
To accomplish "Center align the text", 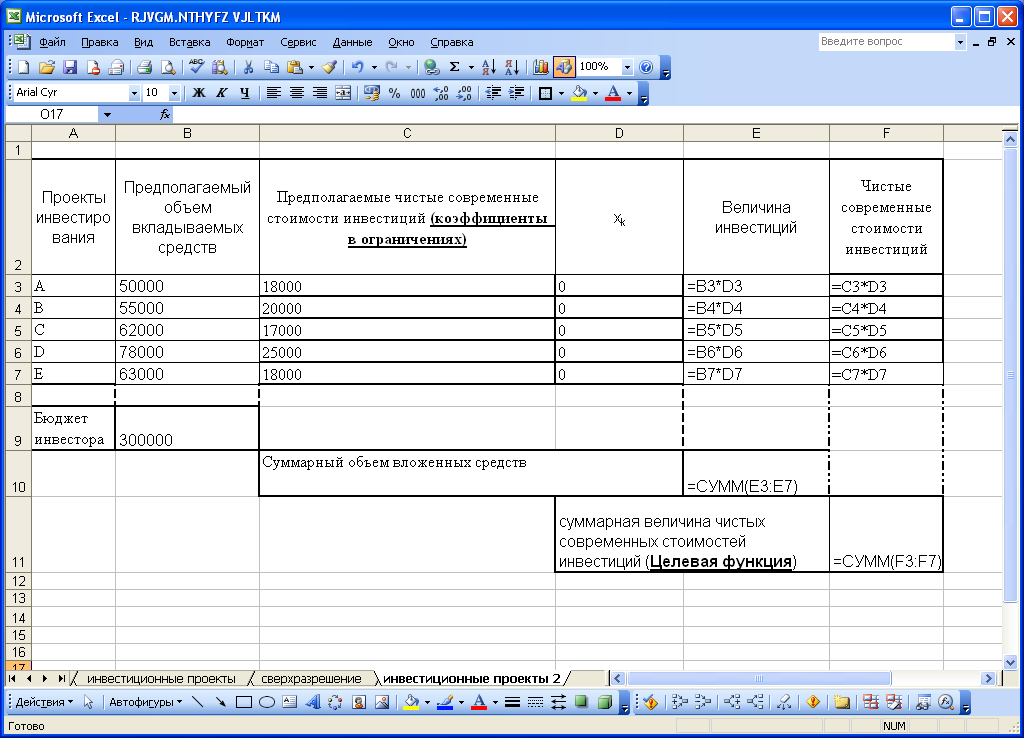I will (x=296, y=93).
